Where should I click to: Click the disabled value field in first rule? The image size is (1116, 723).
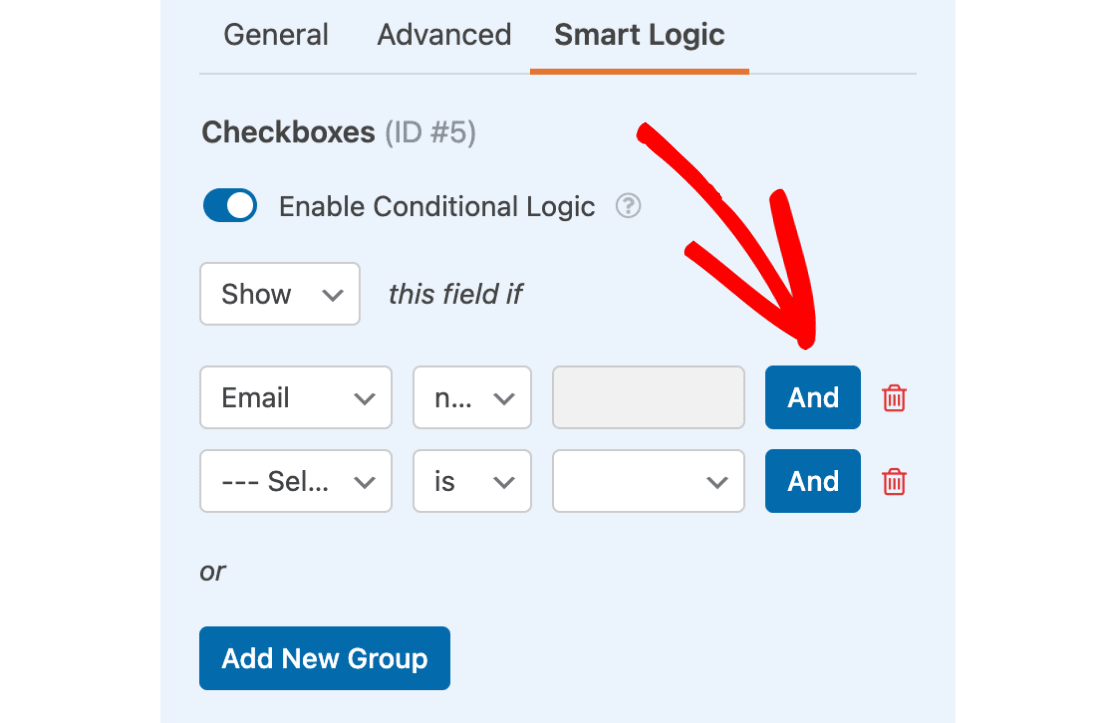648,398
